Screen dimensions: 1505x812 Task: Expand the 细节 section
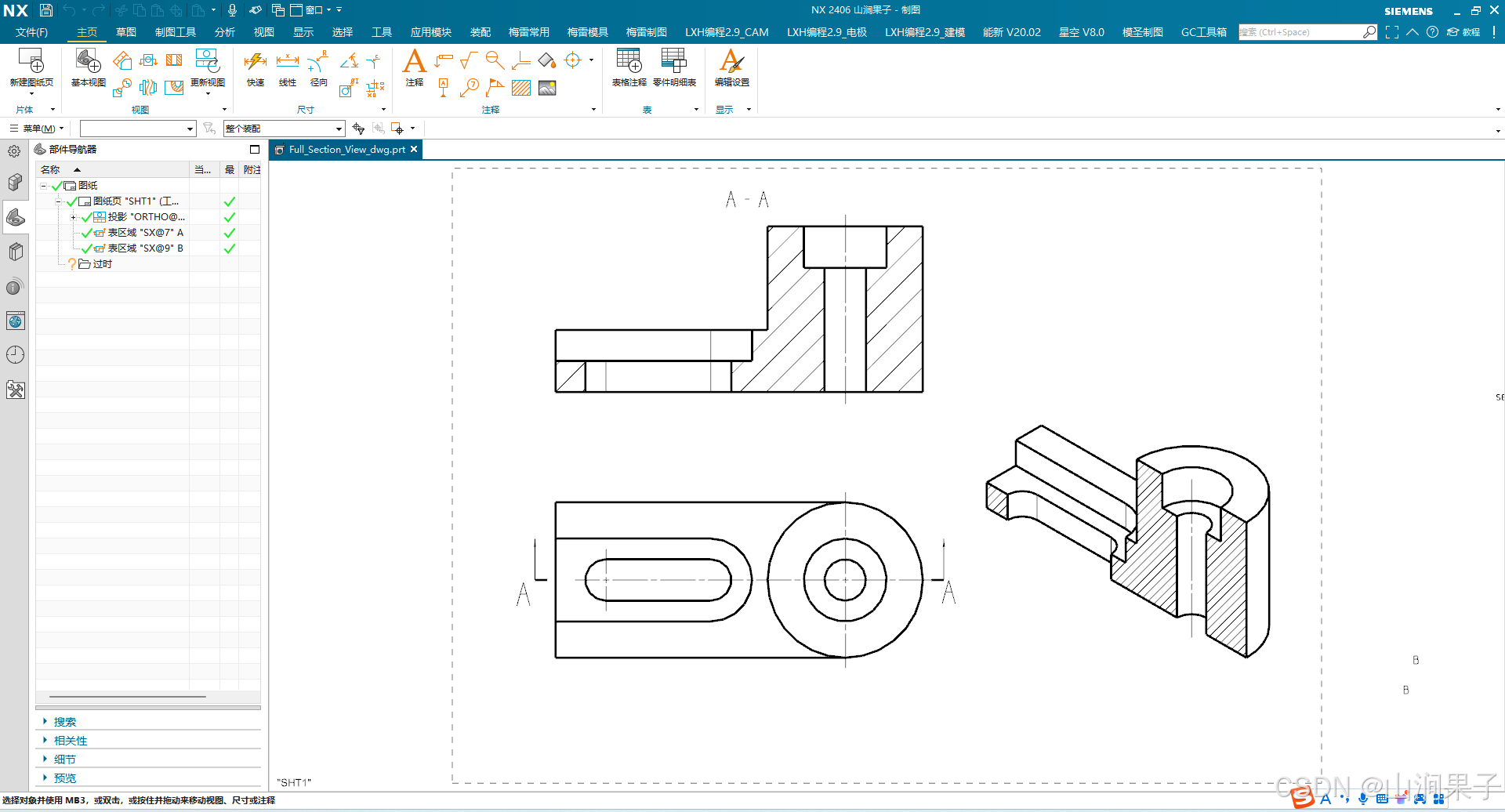pos(45,759)
